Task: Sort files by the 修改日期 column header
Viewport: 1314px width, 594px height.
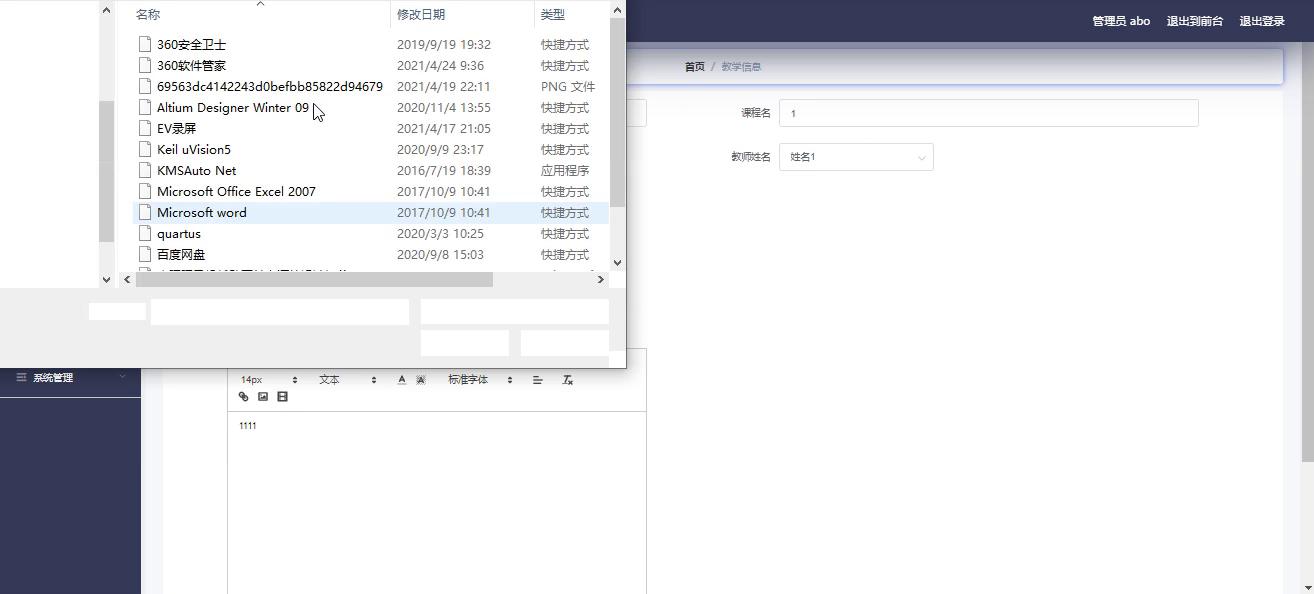Action: click(x=421, y=14)
